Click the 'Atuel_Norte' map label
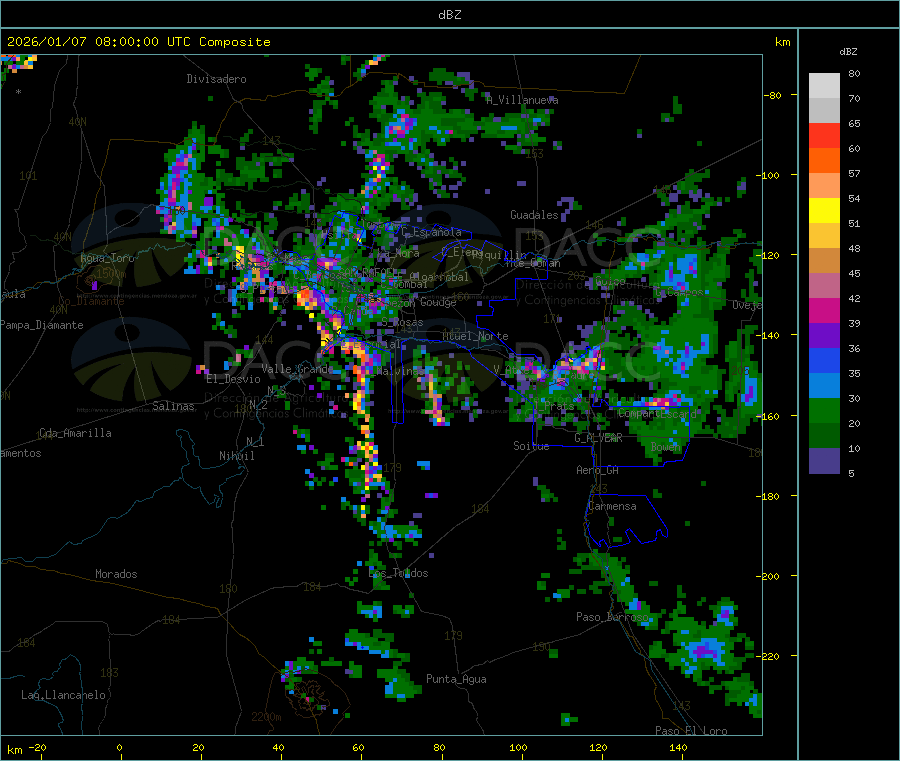 475,336
